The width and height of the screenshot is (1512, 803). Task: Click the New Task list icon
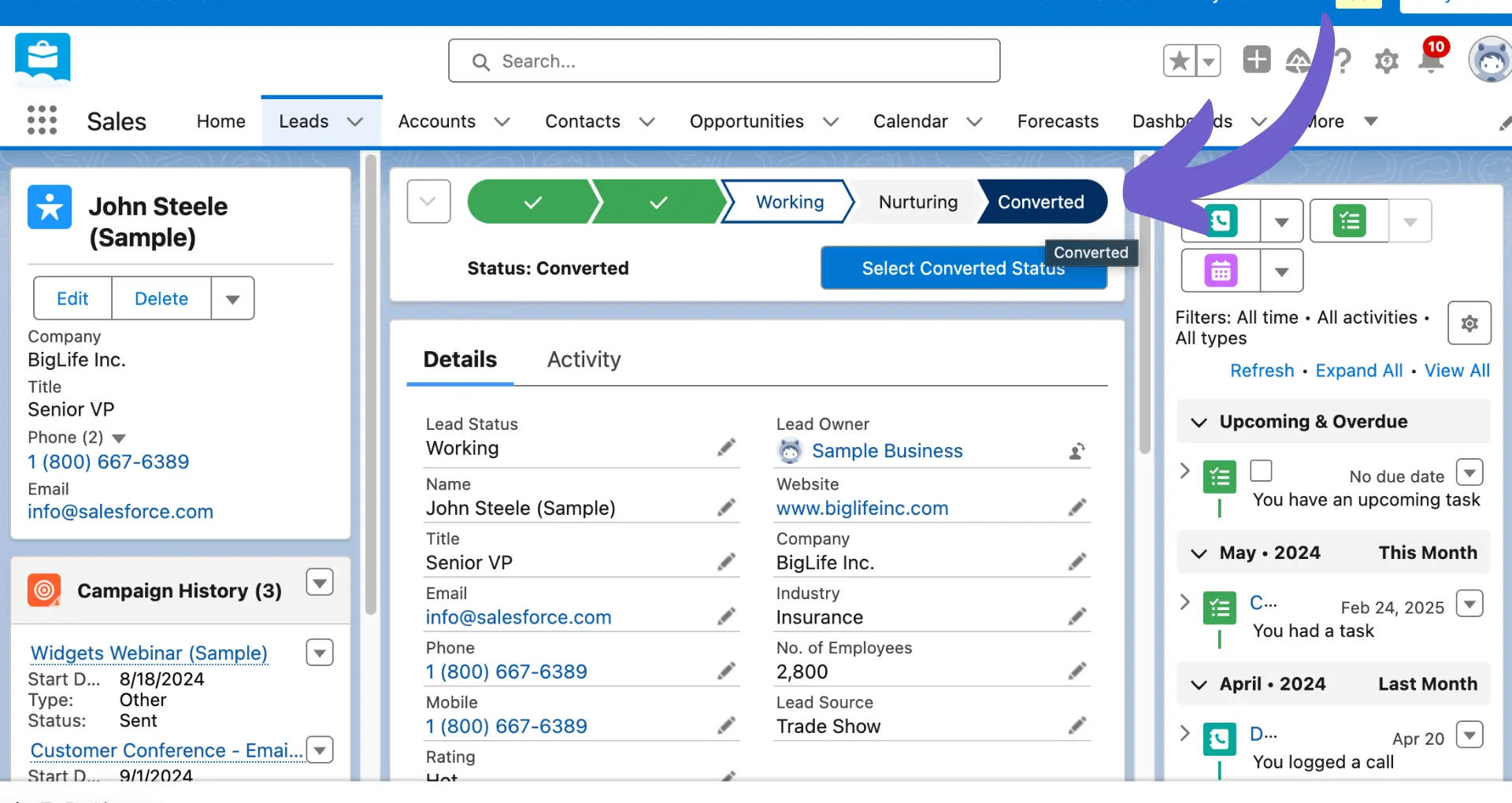(x=1350, y=221)
